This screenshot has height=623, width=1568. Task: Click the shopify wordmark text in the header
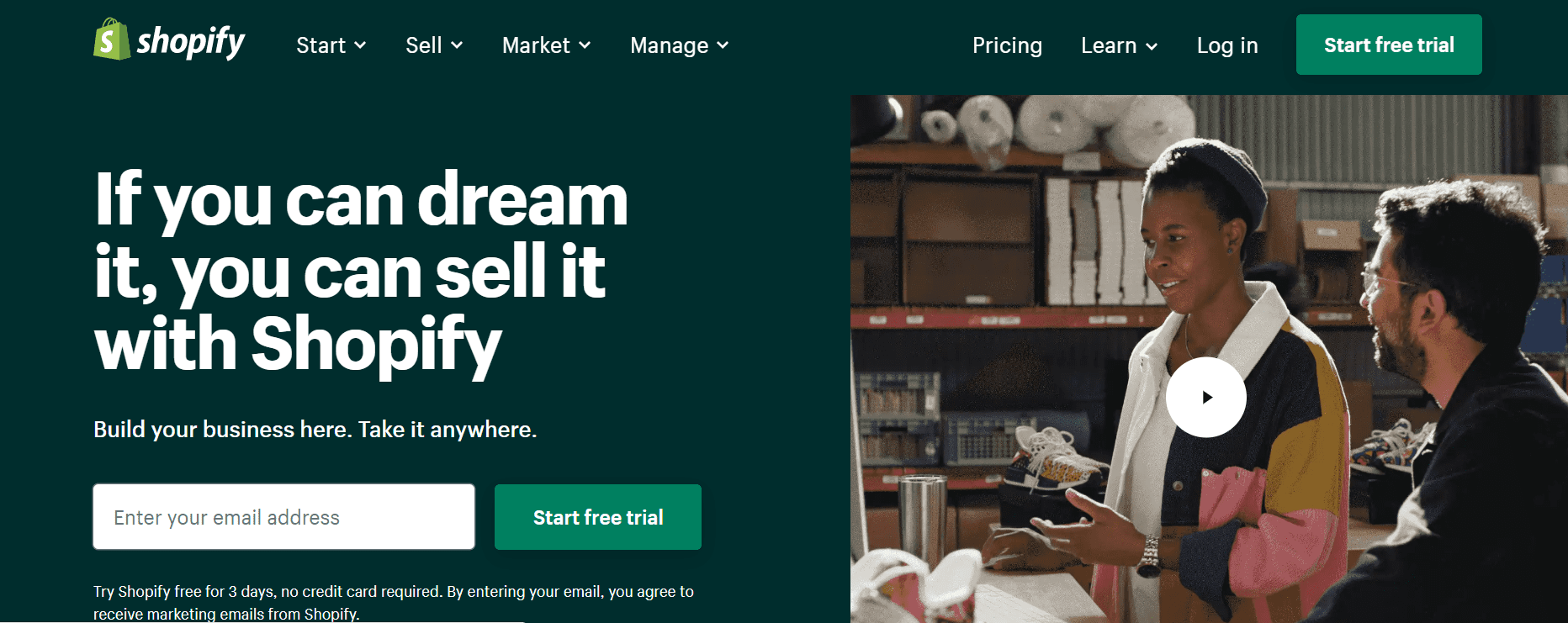pos(191,42)
